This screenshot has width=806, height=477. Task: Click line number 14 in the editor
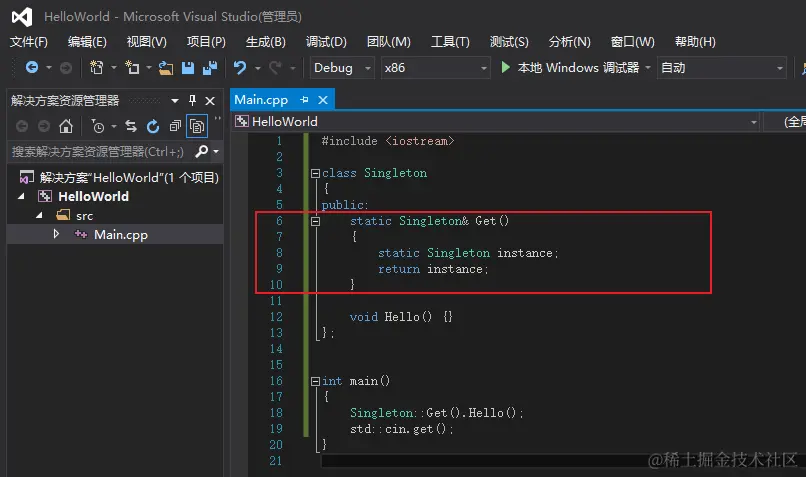click(x=276, y=349)
